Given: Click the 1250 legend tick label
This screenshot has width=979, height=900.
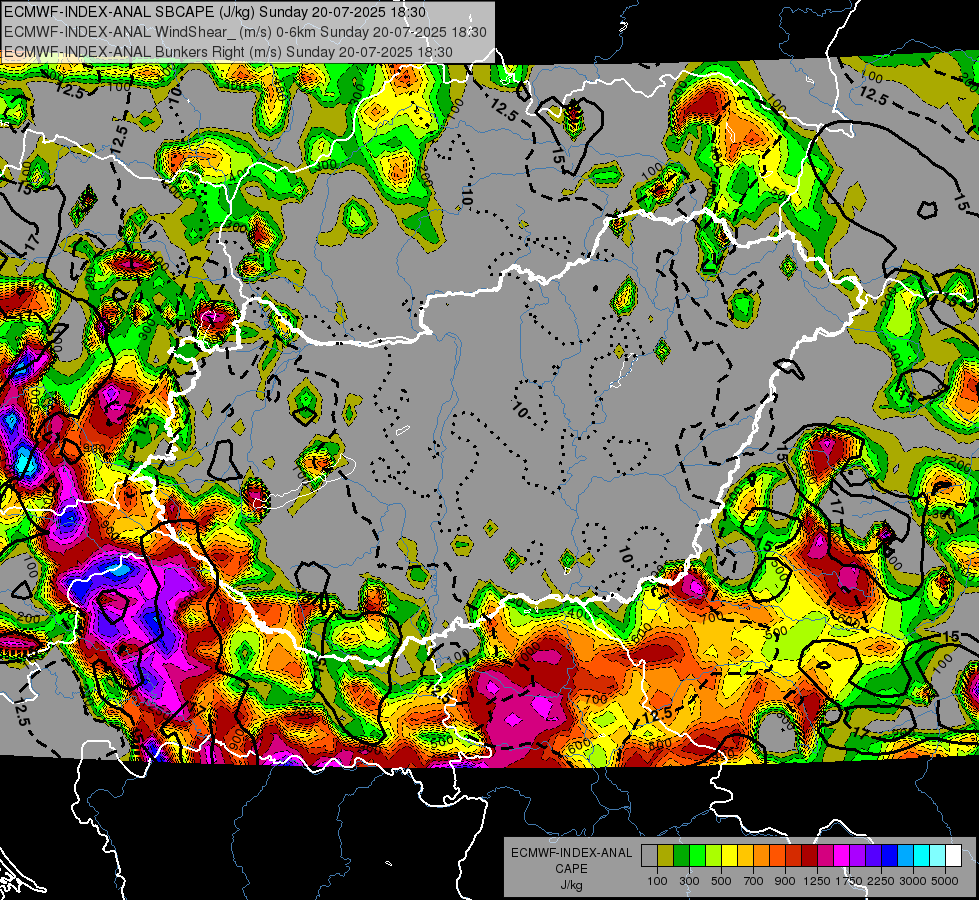Looking at the screenshot, I should pos(817,881).
